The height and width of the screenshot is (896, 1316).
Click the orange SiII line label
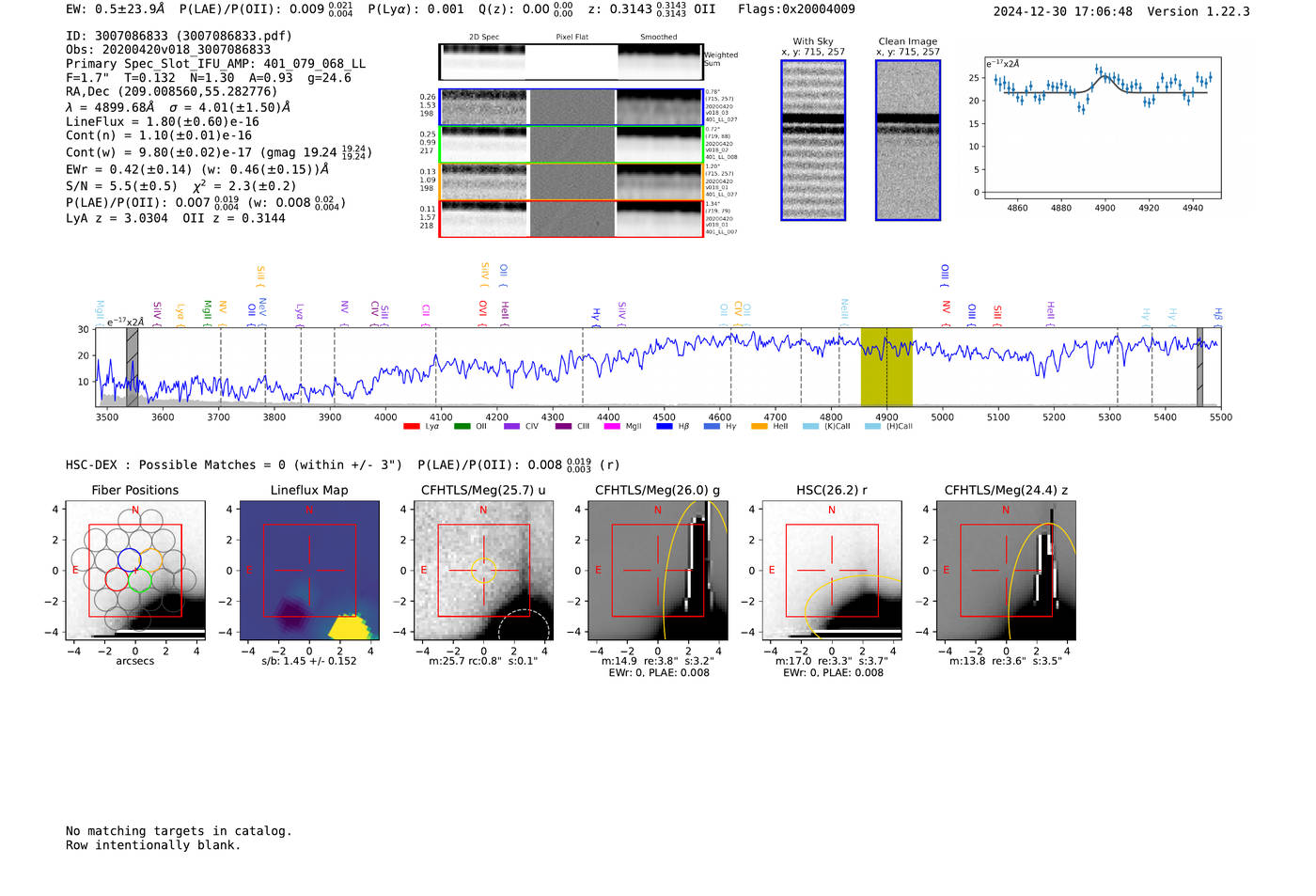[x=260, y=276]
